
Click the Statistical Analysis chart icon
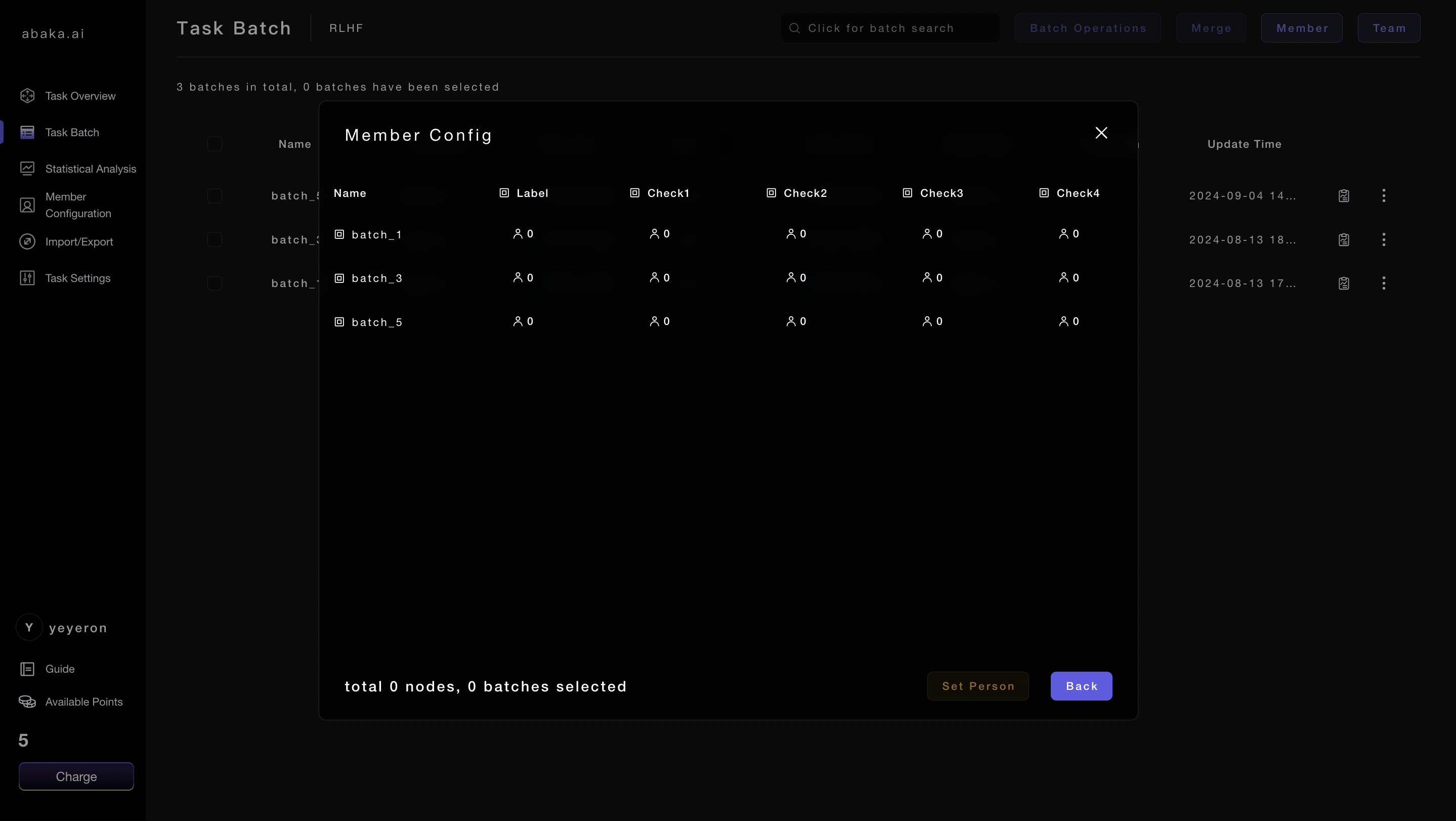27,169
